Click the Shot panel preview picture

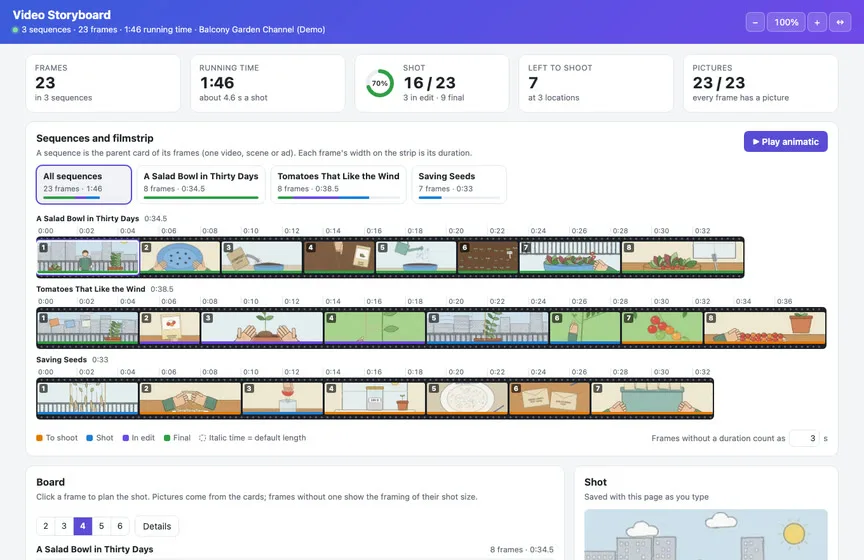tap(705, 534)
